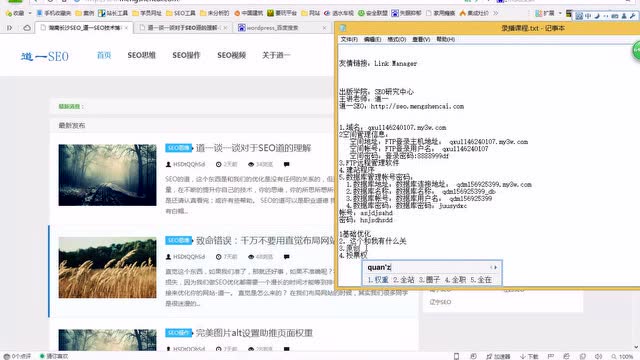Click the comment icon on the first article
Screen dimensions: 640x360
click(287, 164)
